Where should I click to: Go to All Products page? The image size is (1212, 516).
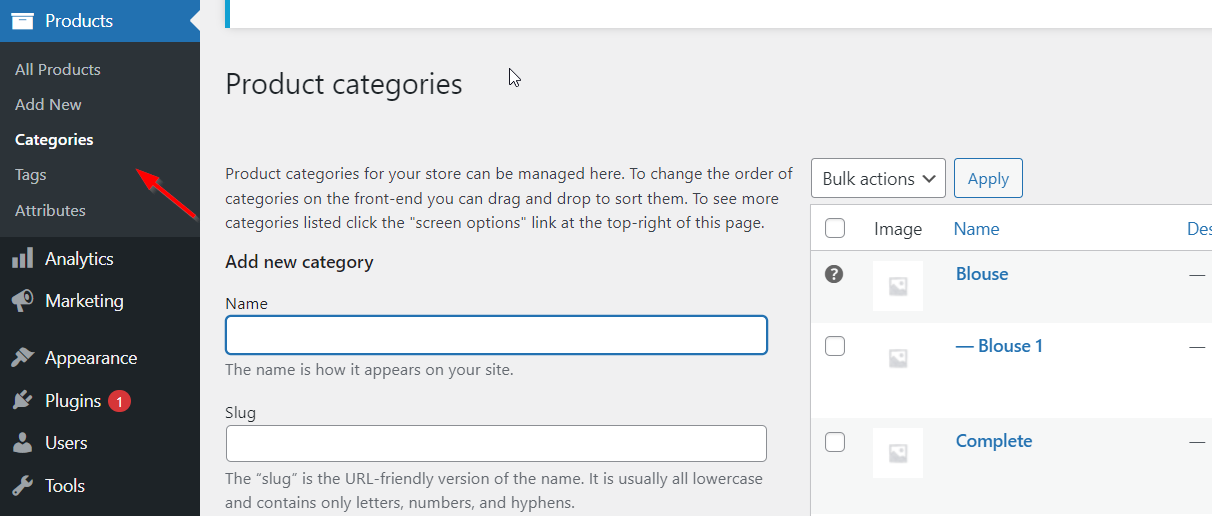(58, 70)
